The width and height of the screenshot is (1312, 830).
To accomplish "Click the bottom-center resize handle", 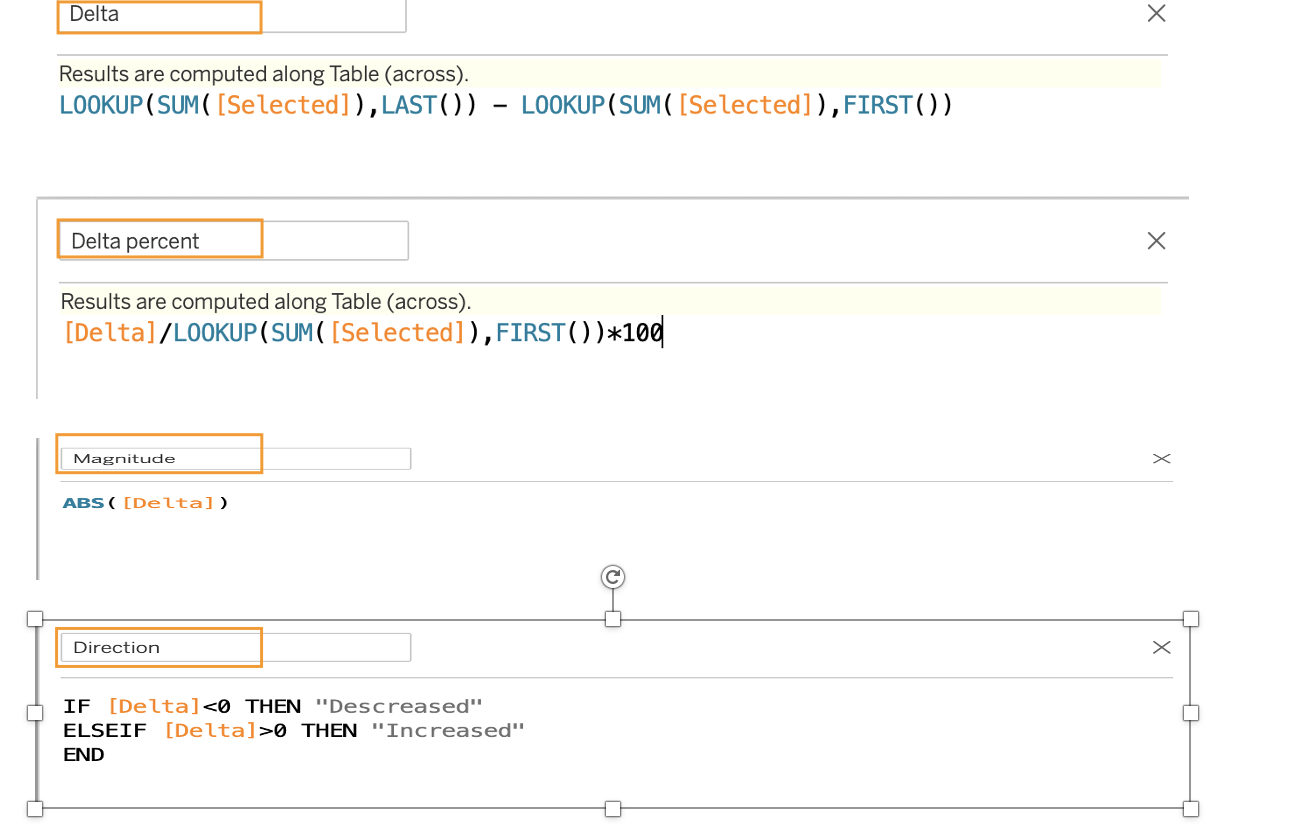I will click(613, 808).
